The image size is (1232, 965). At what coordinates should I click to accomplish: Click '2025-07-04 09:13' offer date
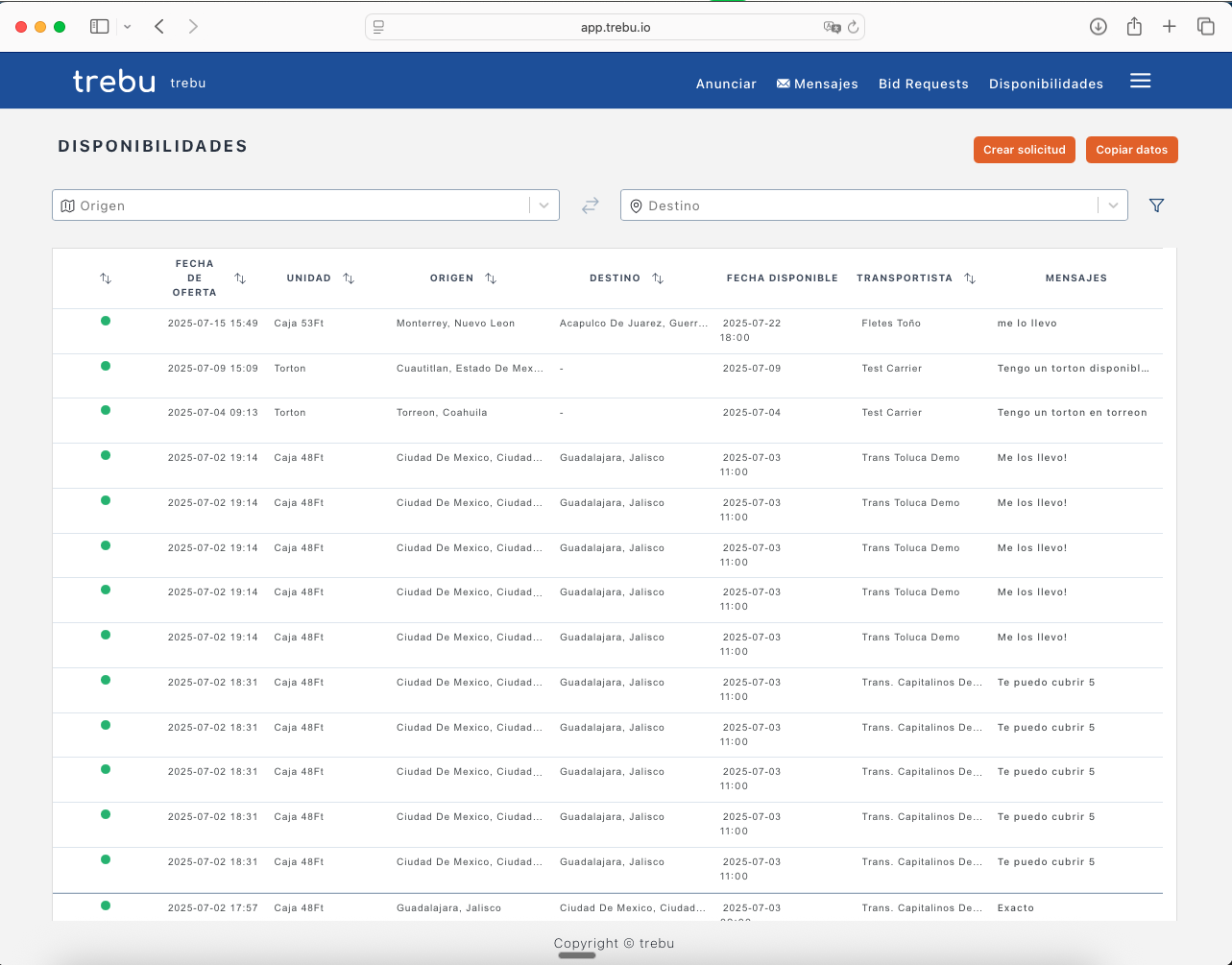click(x=212, y=413)
